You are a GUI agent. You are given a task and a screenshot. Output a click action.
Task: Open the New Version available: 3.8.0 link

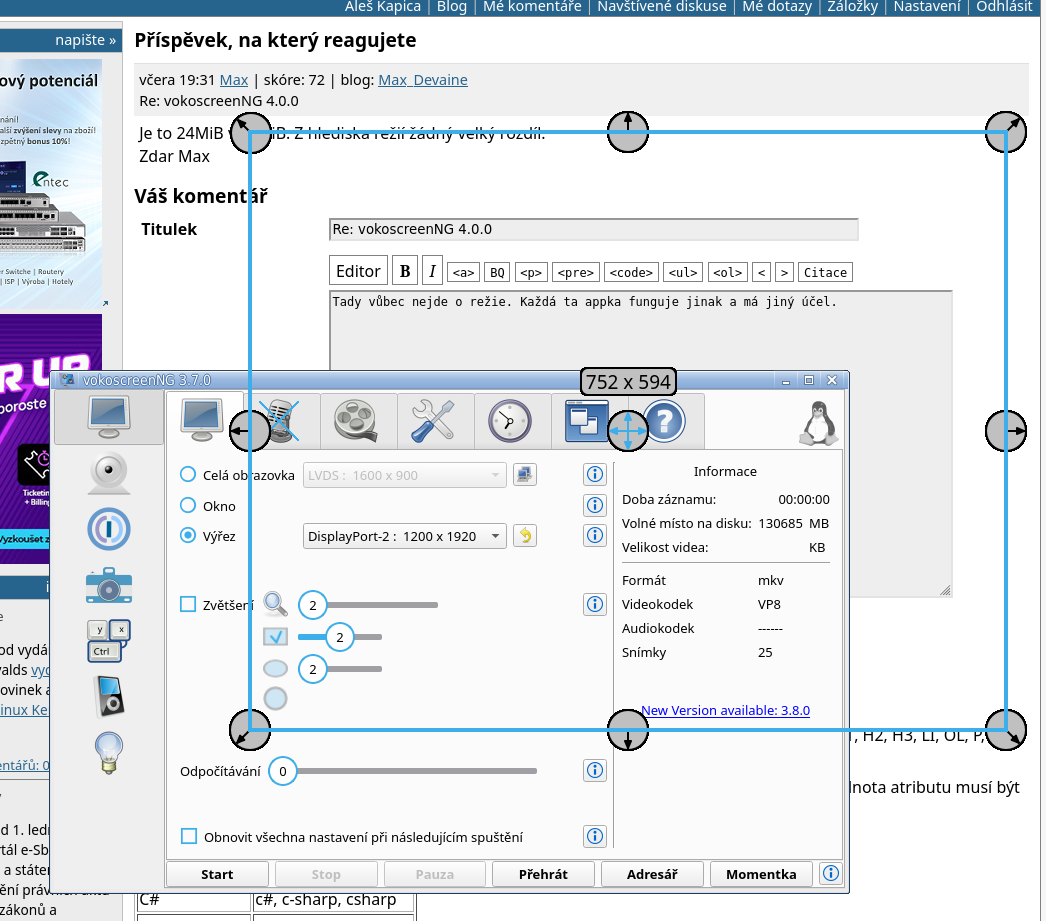(x=725, y=710)
